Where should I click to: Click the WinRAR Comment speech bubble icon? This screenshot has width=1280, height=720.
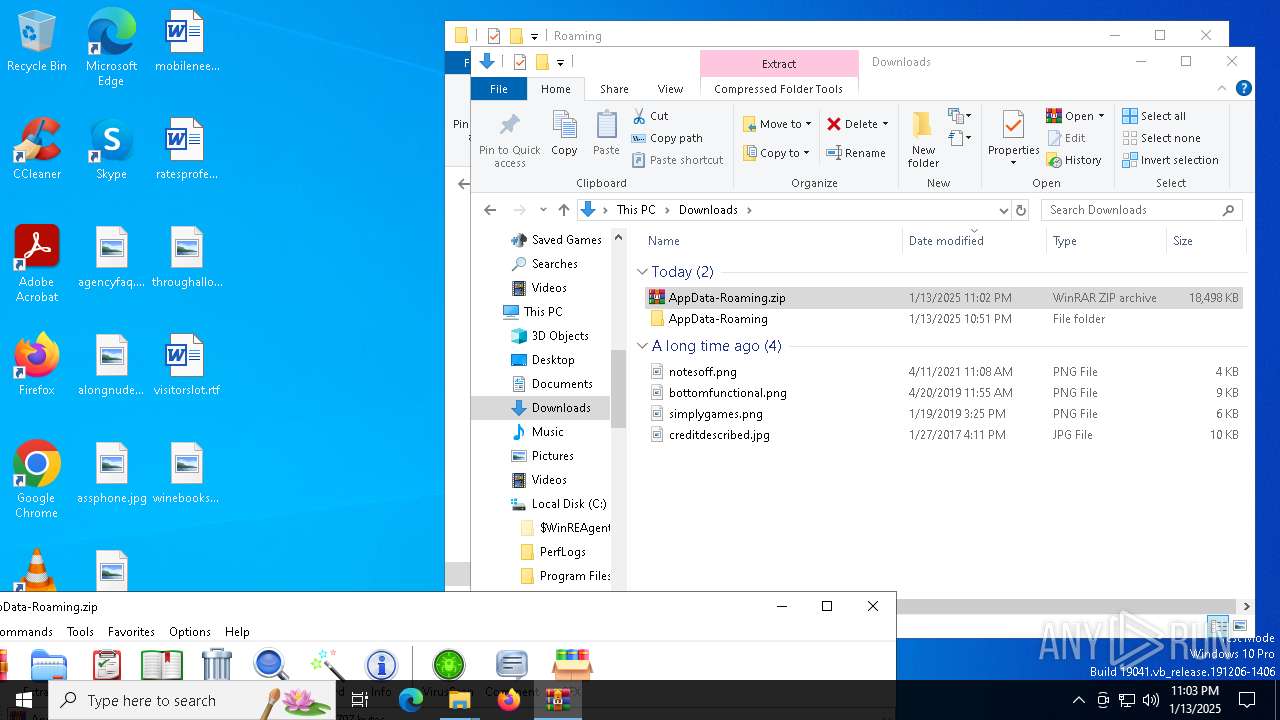tap(511, 664)
